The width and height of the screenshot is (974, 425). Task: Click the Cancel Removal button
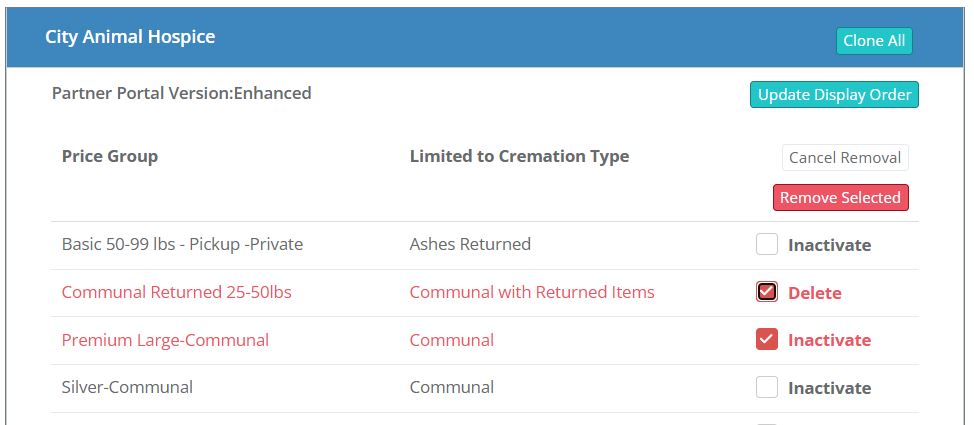[845, 158]
